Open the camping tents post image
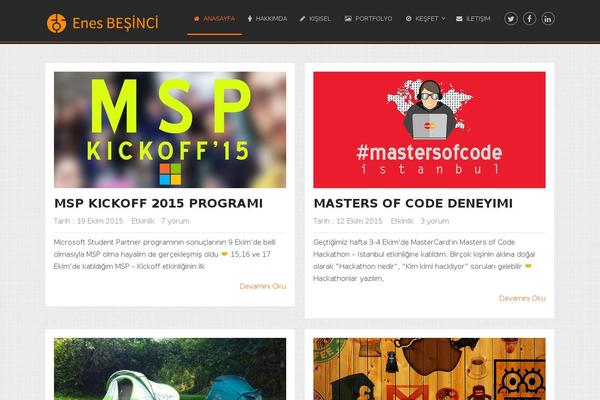600x400 pixels. (x=170, y=369)
